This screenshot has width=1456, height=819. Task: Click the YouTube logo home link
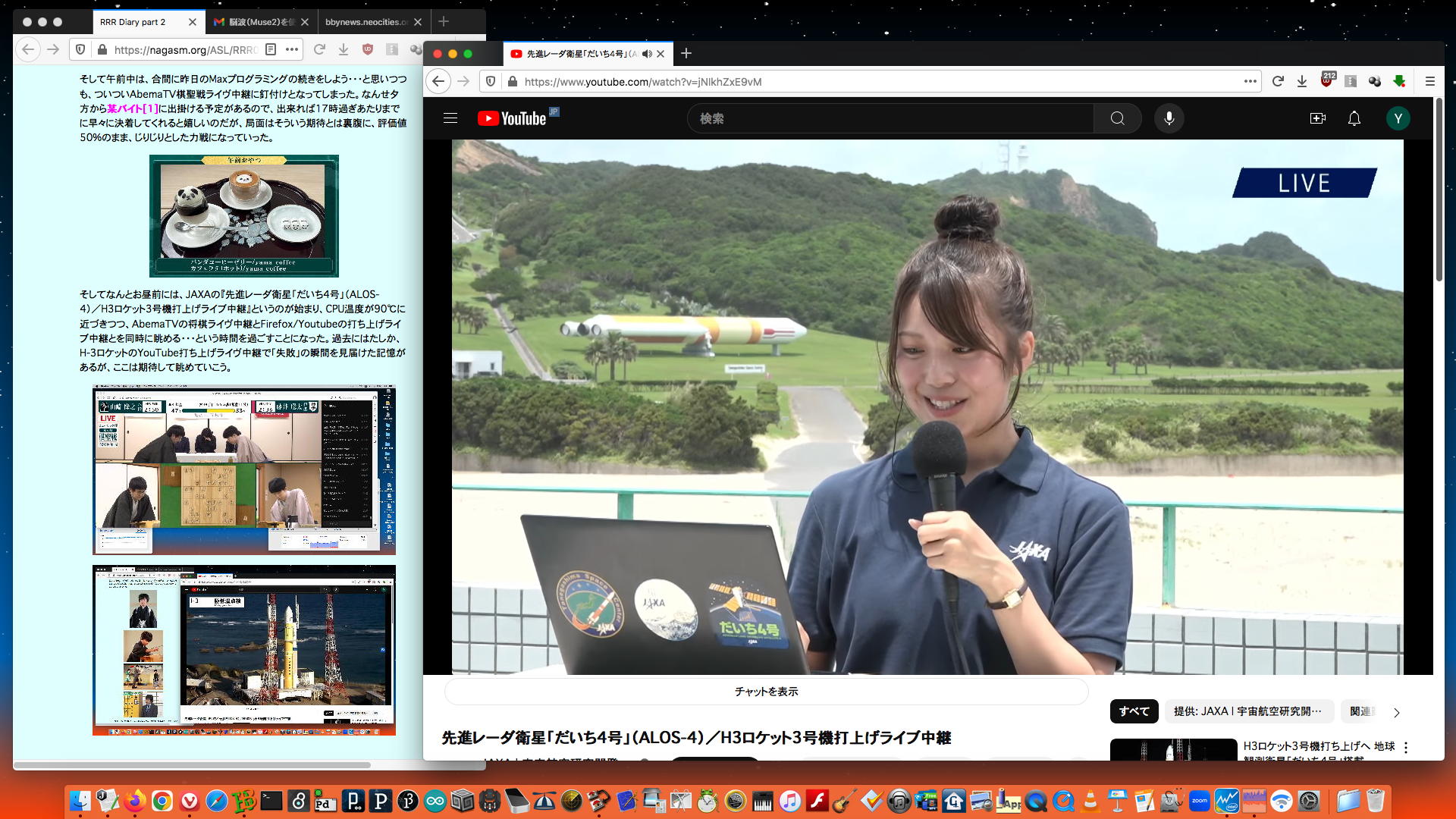(512, 118)
